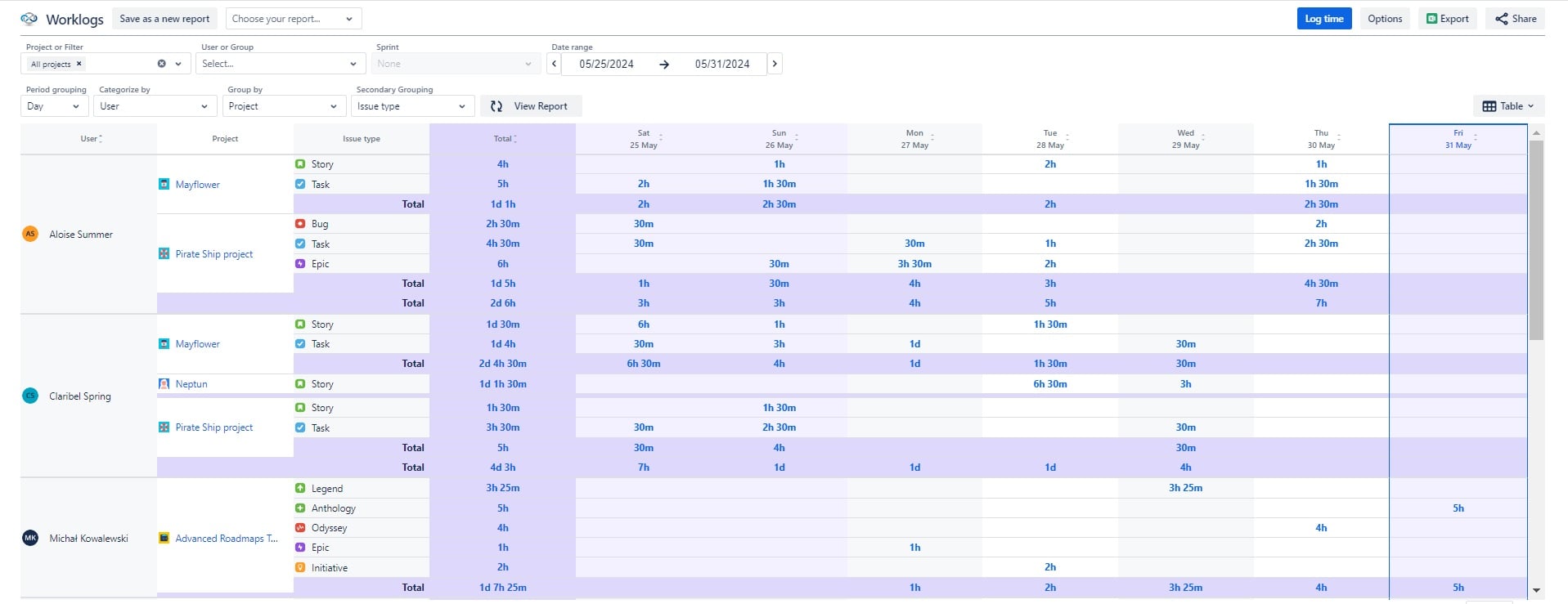1568x604 pixels.
Task: Click the Initiative issue type icon
Action: pos(300,567)
